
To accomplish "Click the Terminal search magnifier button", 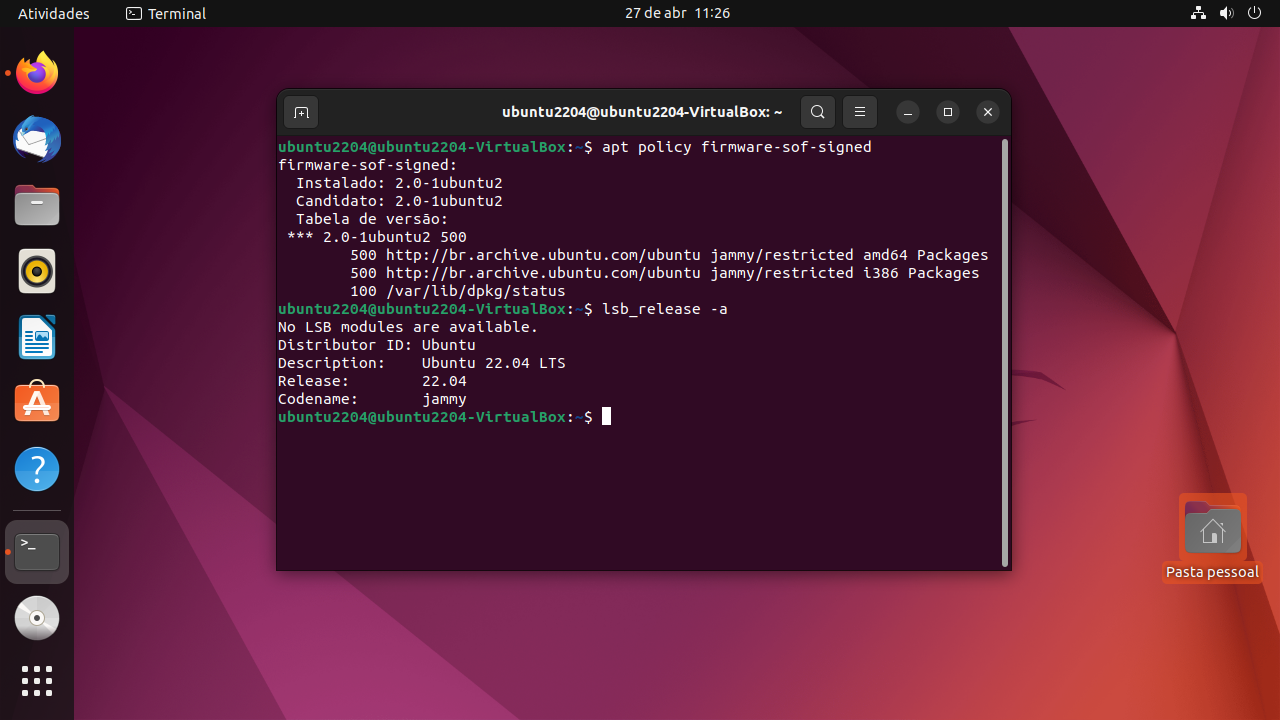I will coord(818,112).
